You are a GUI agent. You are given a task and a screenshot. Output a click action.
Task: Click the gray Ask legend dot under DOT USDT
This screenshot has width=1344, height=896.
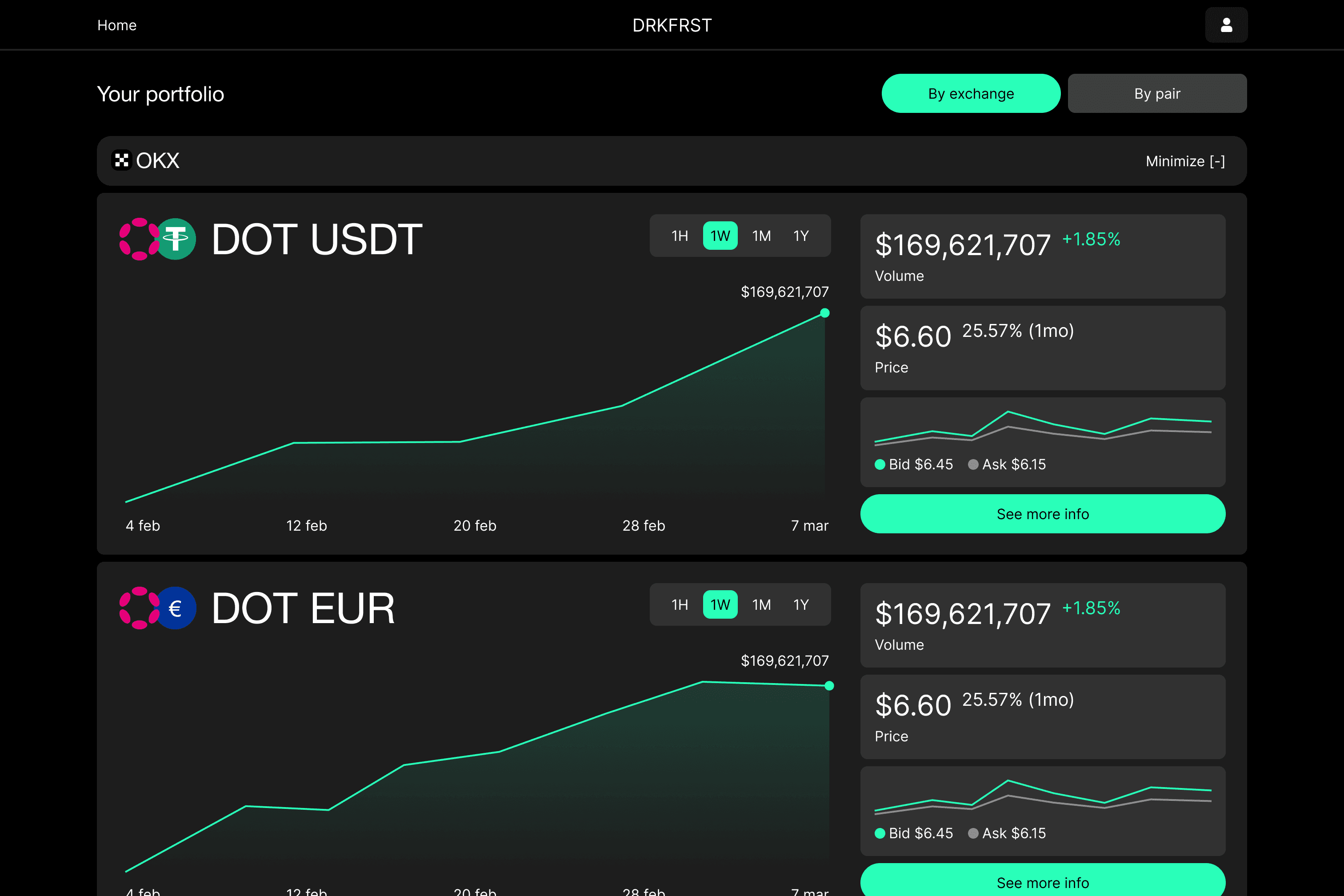coord(973,464)
